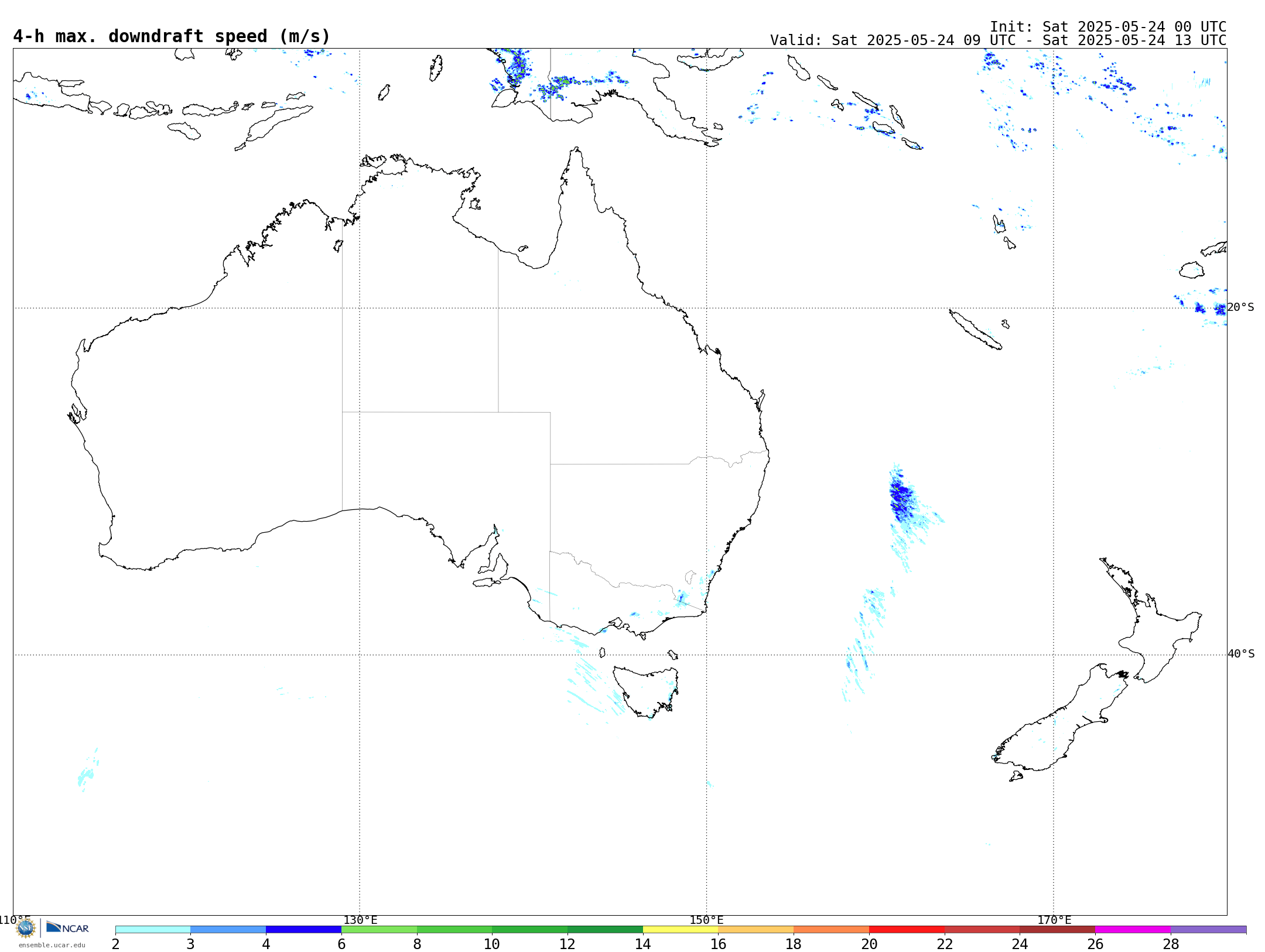Click the 20°S latitude label

pyautogui.click(x=1241, y=307)
